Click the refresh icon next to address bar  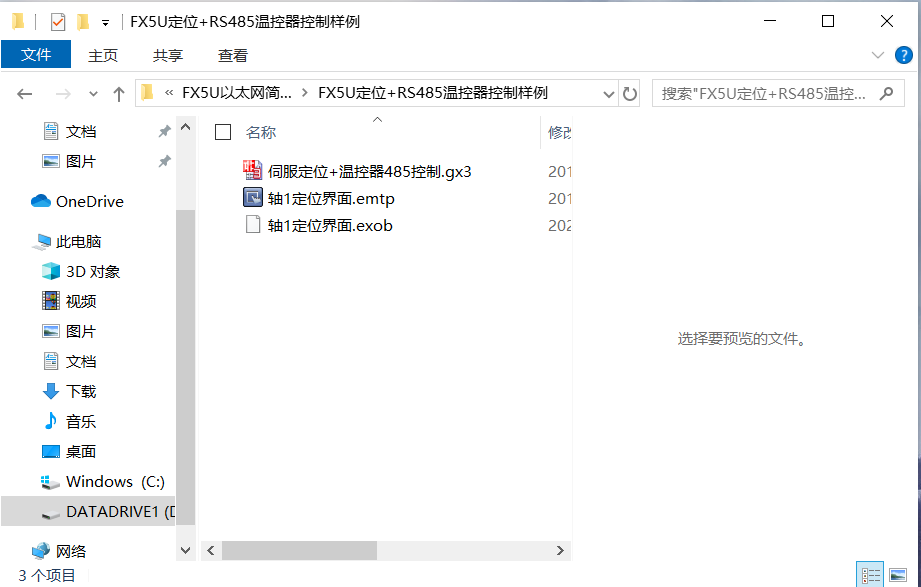tap(630, 93)
